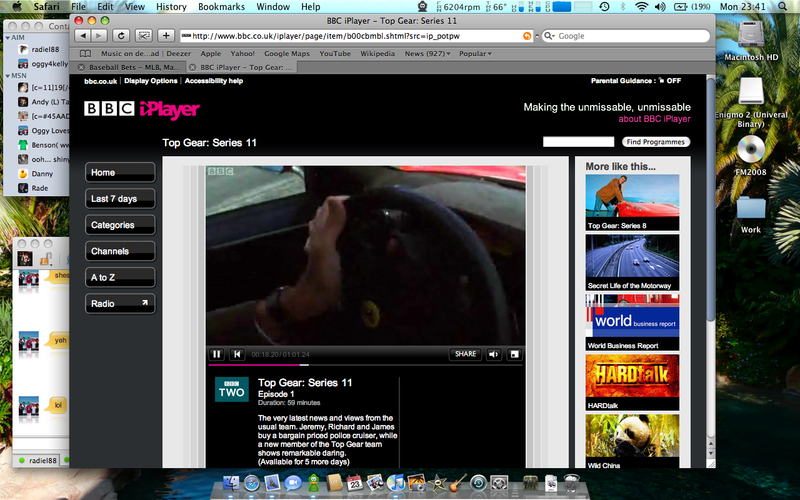Open Trash in the Dock

tap(572, 482)
